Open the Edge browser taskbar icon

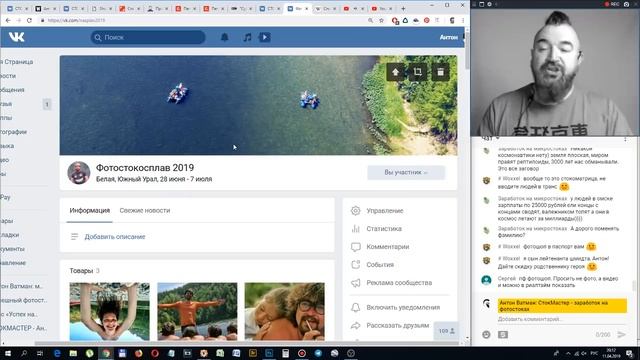(x=57, y=353)
